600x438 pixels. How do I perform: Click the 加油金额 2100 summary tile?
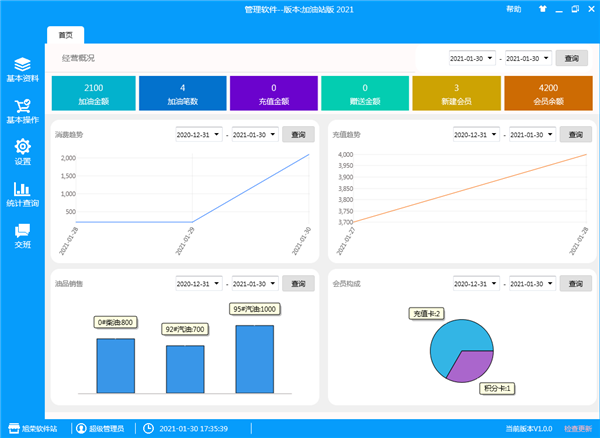[x=93, y=94]
